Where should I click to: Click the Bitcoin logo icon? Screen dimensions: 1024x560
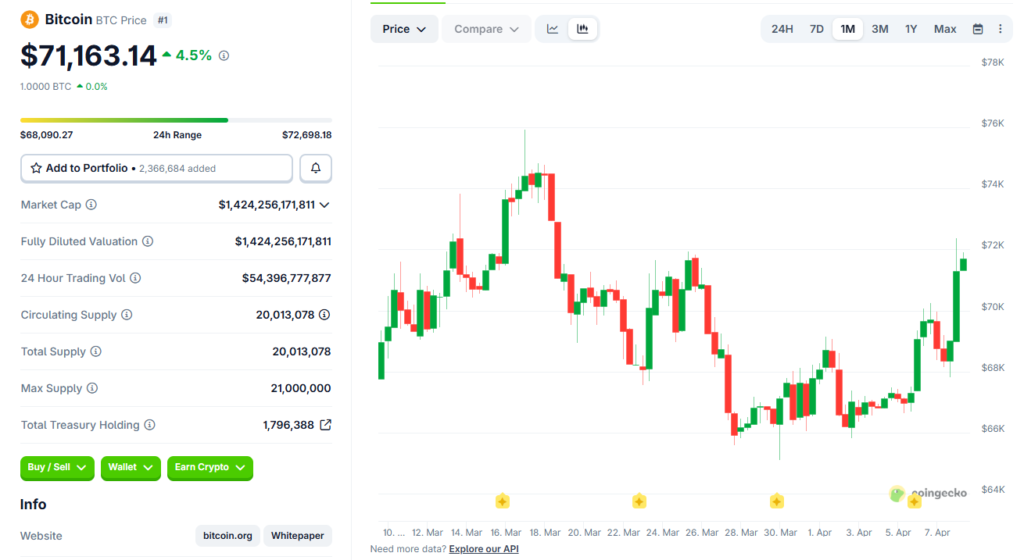(x=29, y=19)
